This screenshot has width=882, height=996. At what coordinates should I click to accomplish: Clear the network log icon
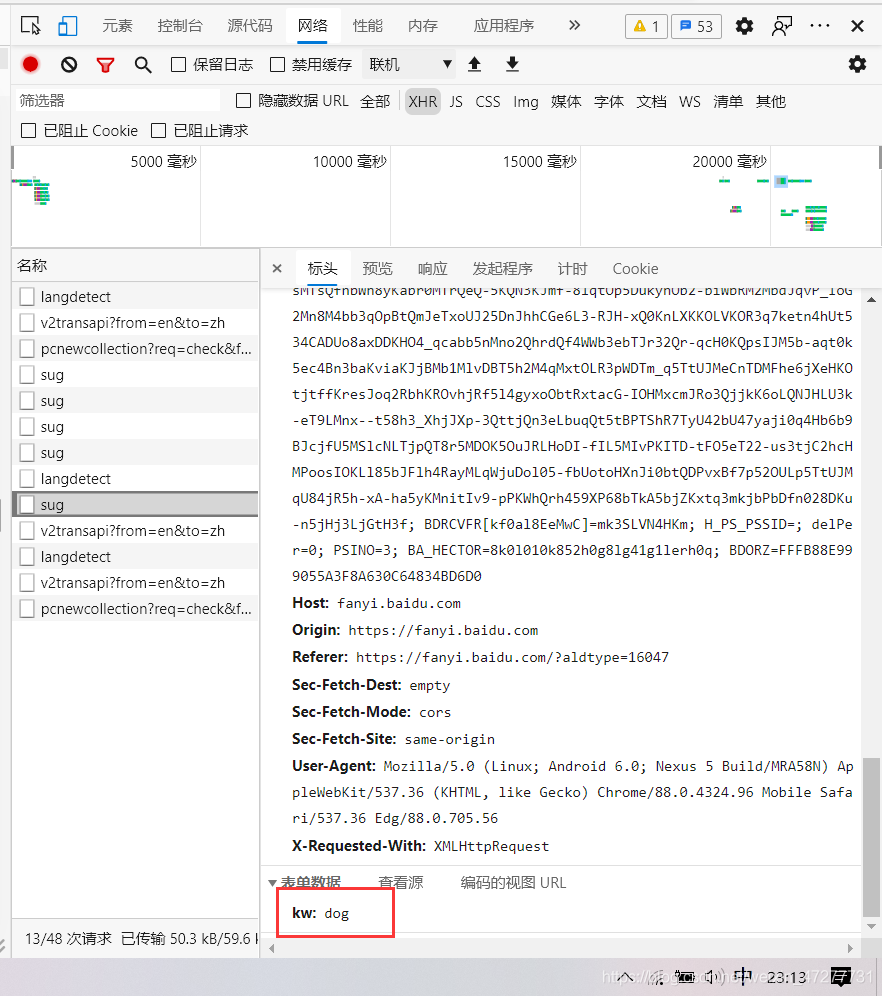[69, 64]
